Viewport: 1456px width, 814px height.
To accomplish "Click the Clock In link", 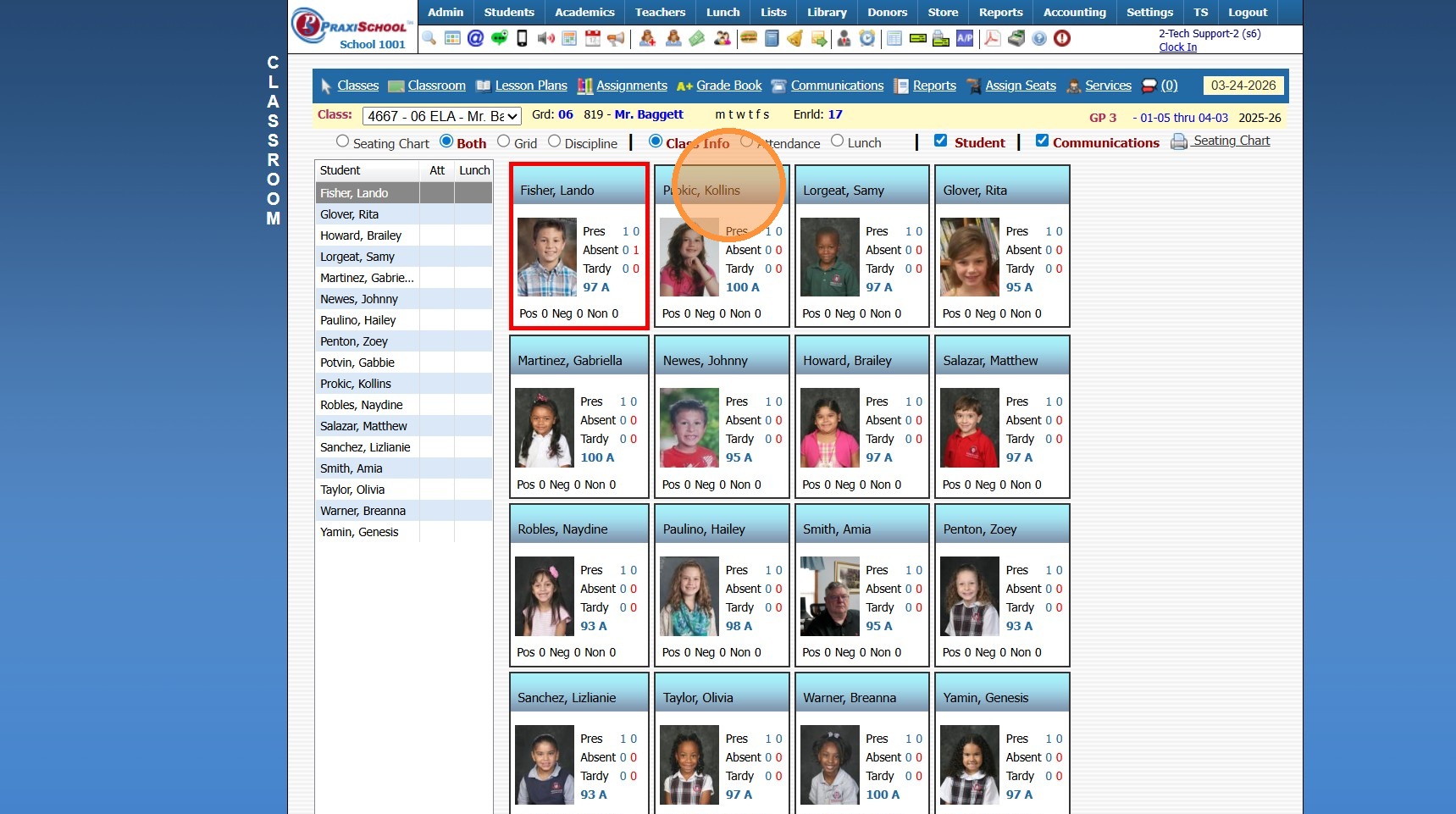I will (x=1178, y=47).
